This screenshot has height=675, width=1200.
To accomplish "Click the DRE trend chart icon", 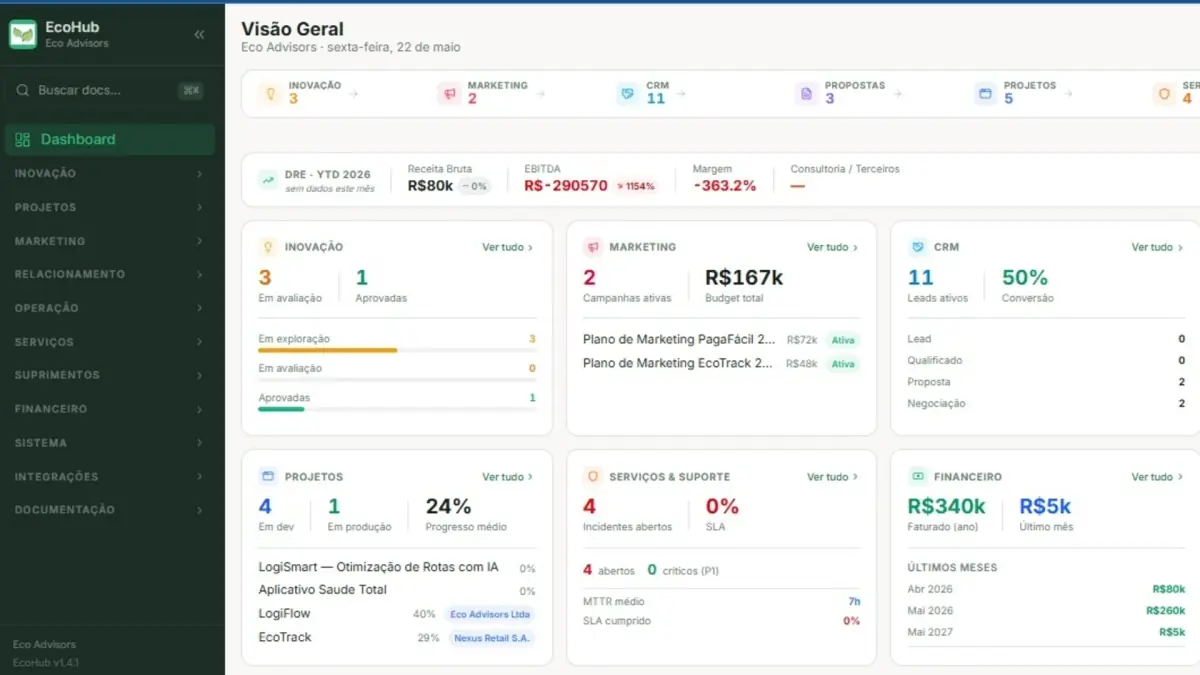I will pos(268,180).
